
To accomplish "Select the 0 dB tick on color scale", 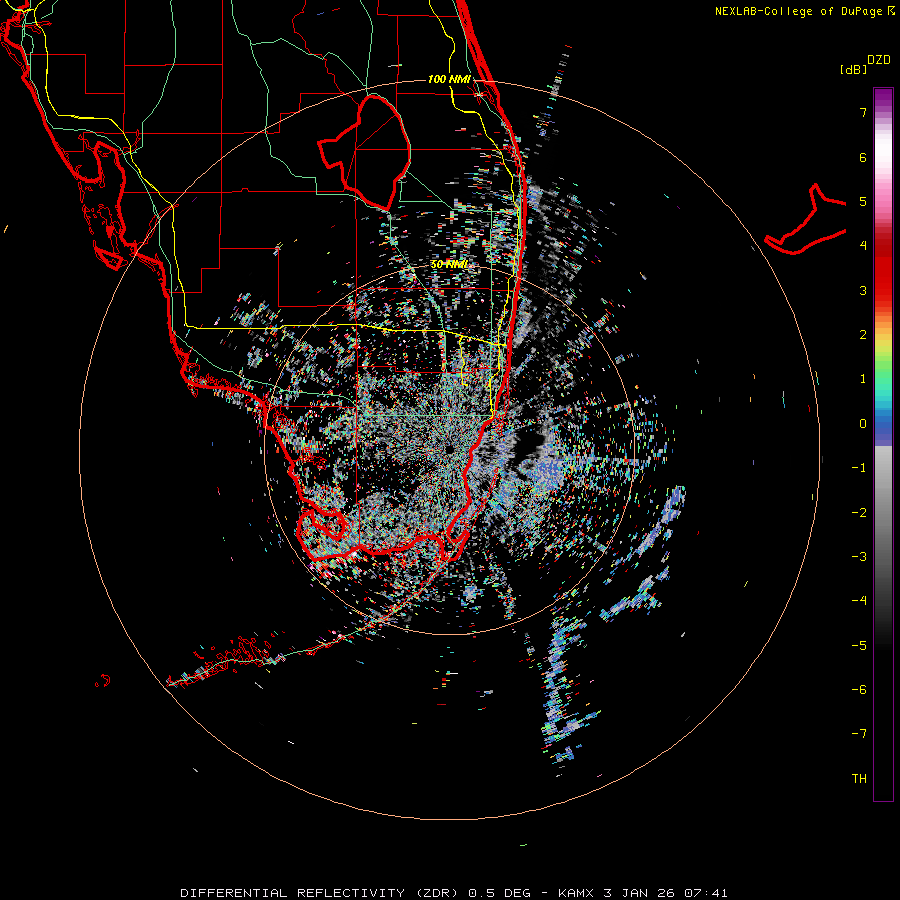I will (x=863, y=424).
